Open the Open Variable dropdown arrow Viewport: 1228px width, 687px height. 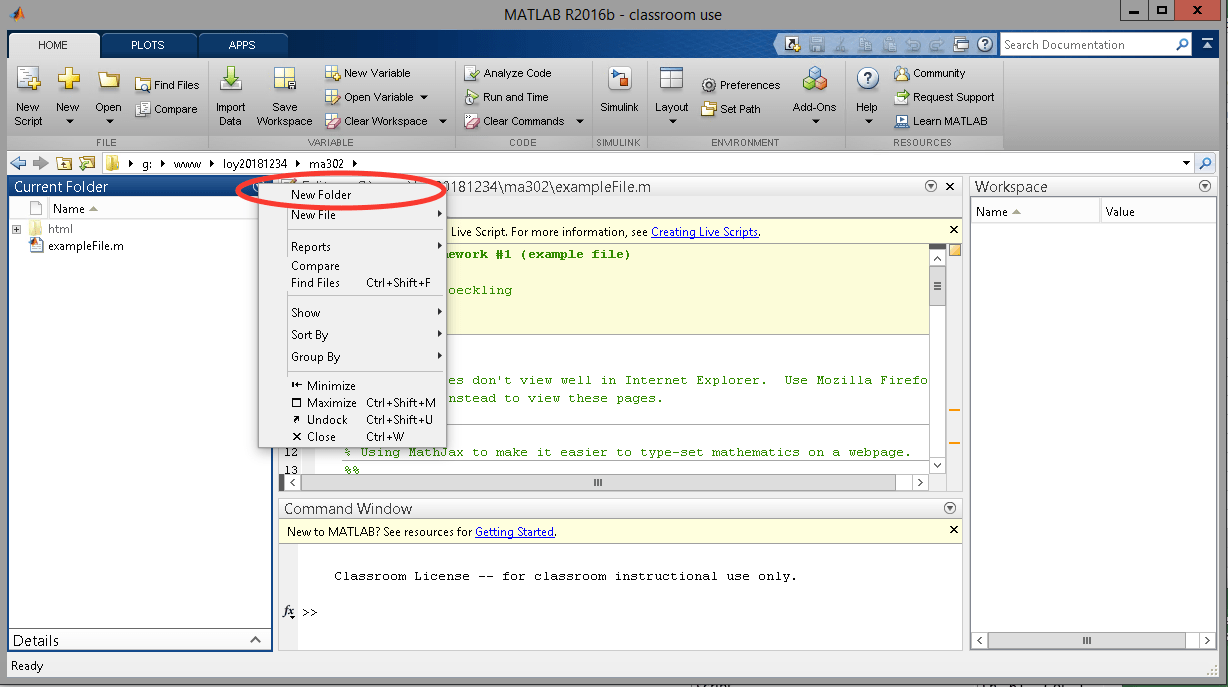pyautogui.click(x=424, y=97)
